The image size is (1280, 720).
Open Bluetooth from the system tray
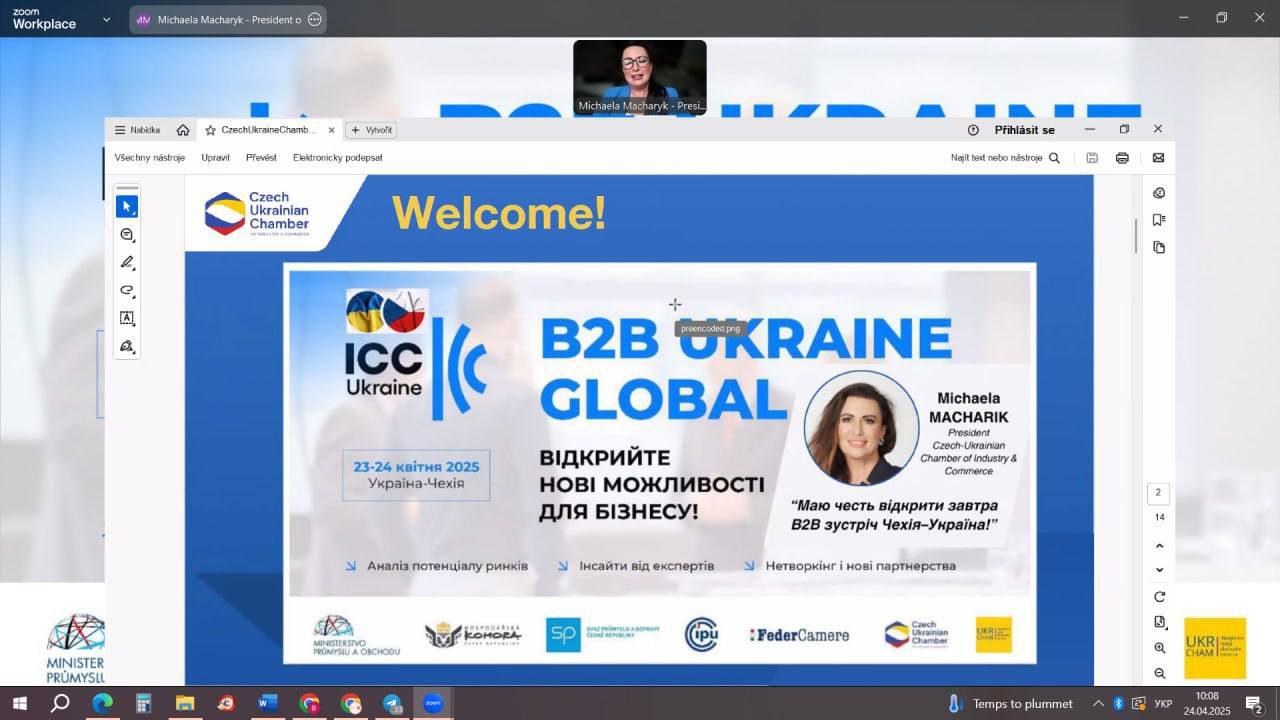point(1118,703)
